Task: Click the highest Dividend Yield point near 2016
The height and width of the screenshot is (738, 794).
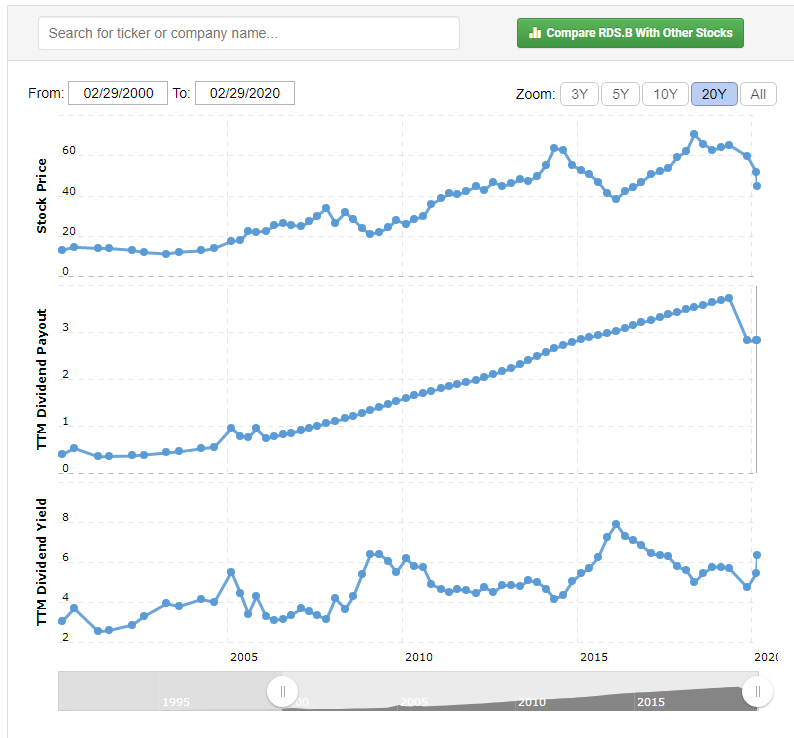Action: pyautogui.click(x=616, y=524)
